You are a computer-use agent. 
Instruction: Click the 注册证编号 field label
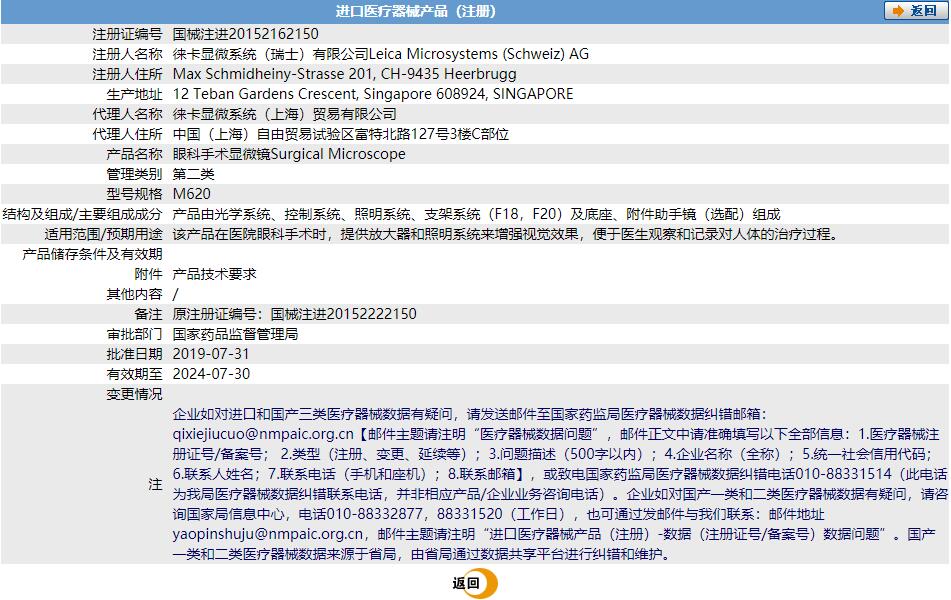click(127, 34)
